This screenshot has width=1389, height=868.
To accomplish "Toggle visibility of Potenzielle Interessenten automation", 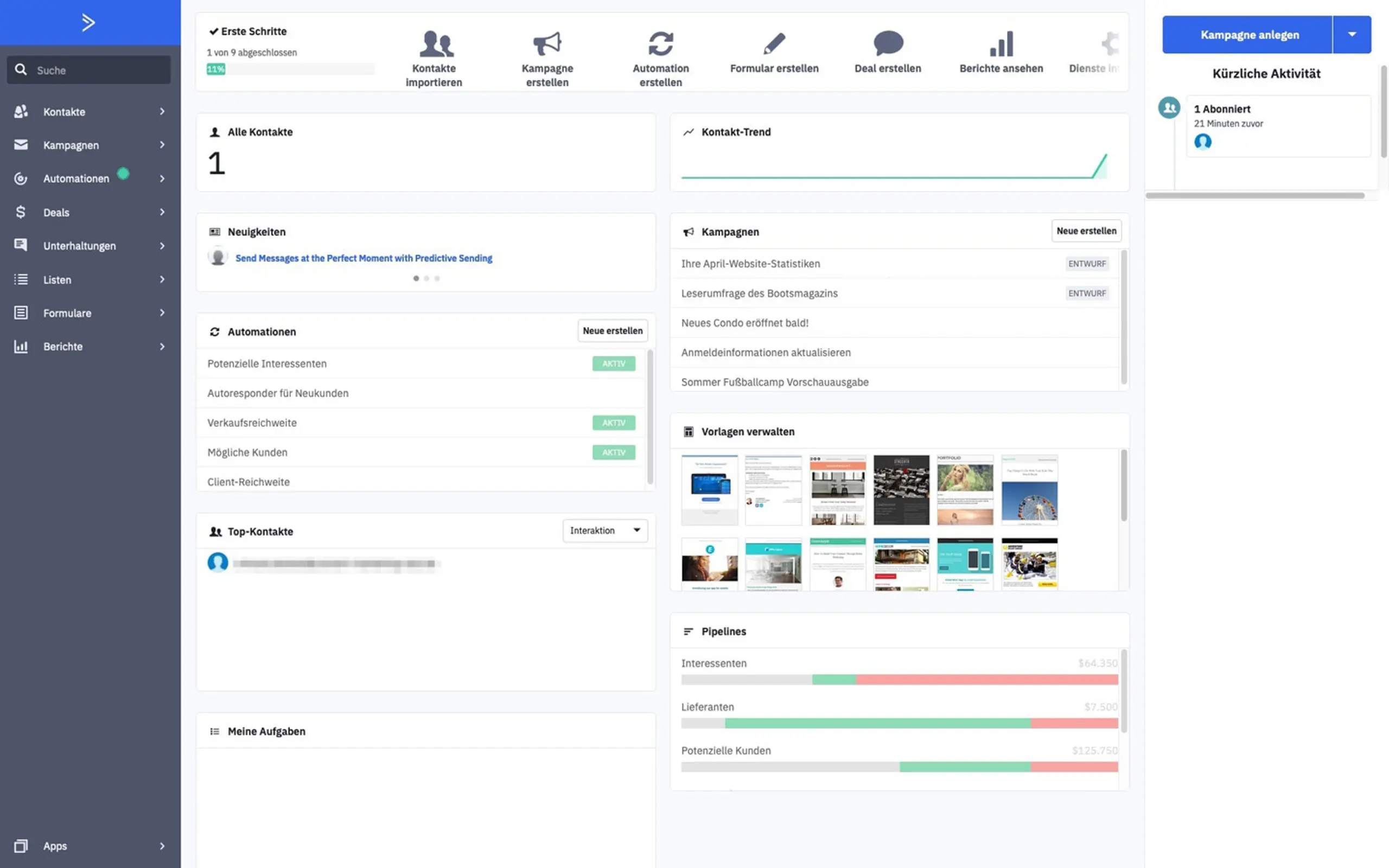I will [x=613, y=363].
